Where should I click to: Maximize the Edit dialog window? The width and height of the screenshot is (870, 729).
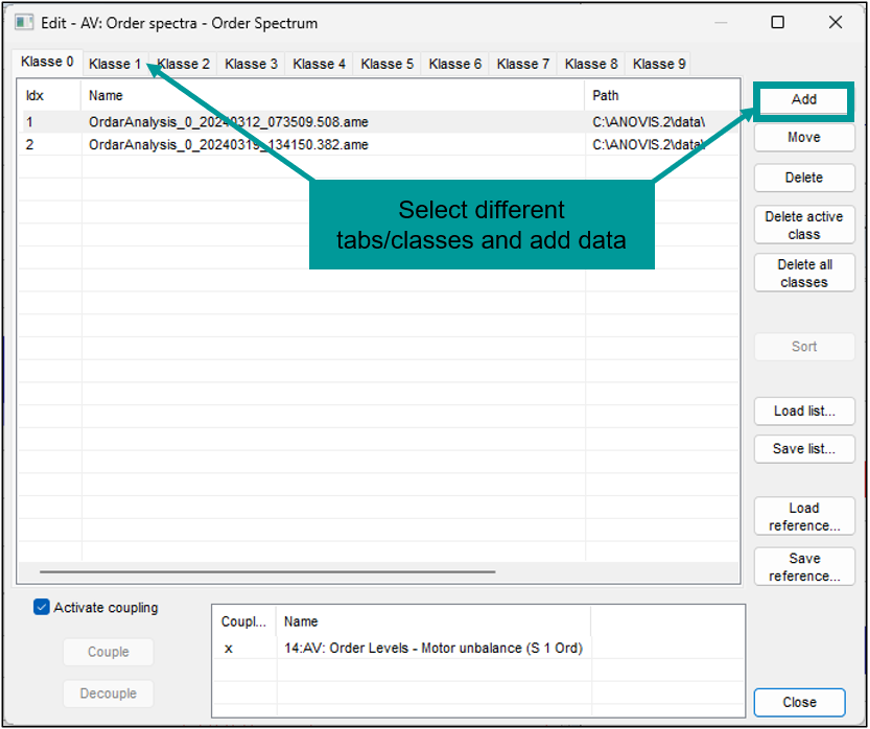[778, 22]
